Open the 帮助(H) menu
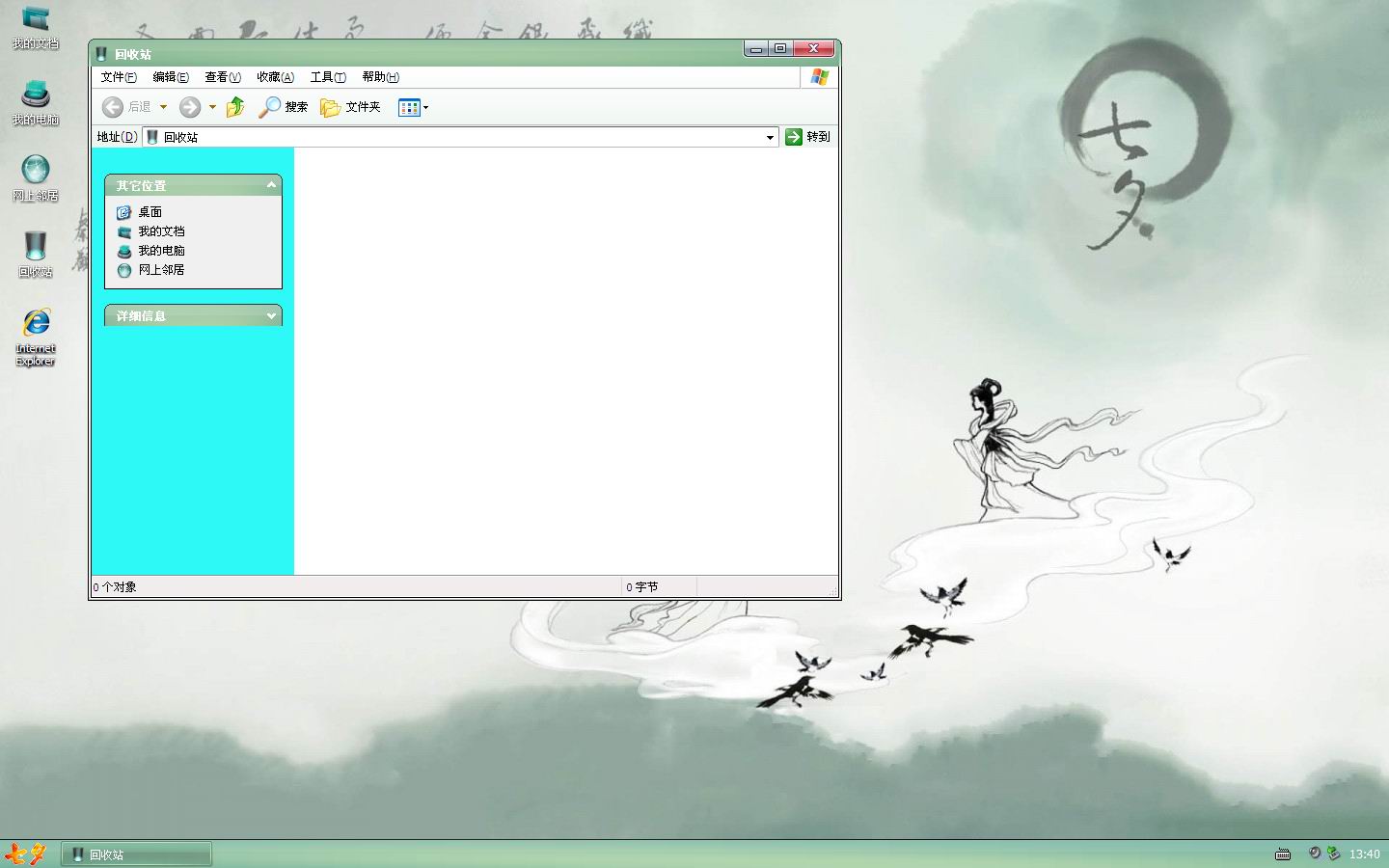1389x868 pixels. click(380, 77)
